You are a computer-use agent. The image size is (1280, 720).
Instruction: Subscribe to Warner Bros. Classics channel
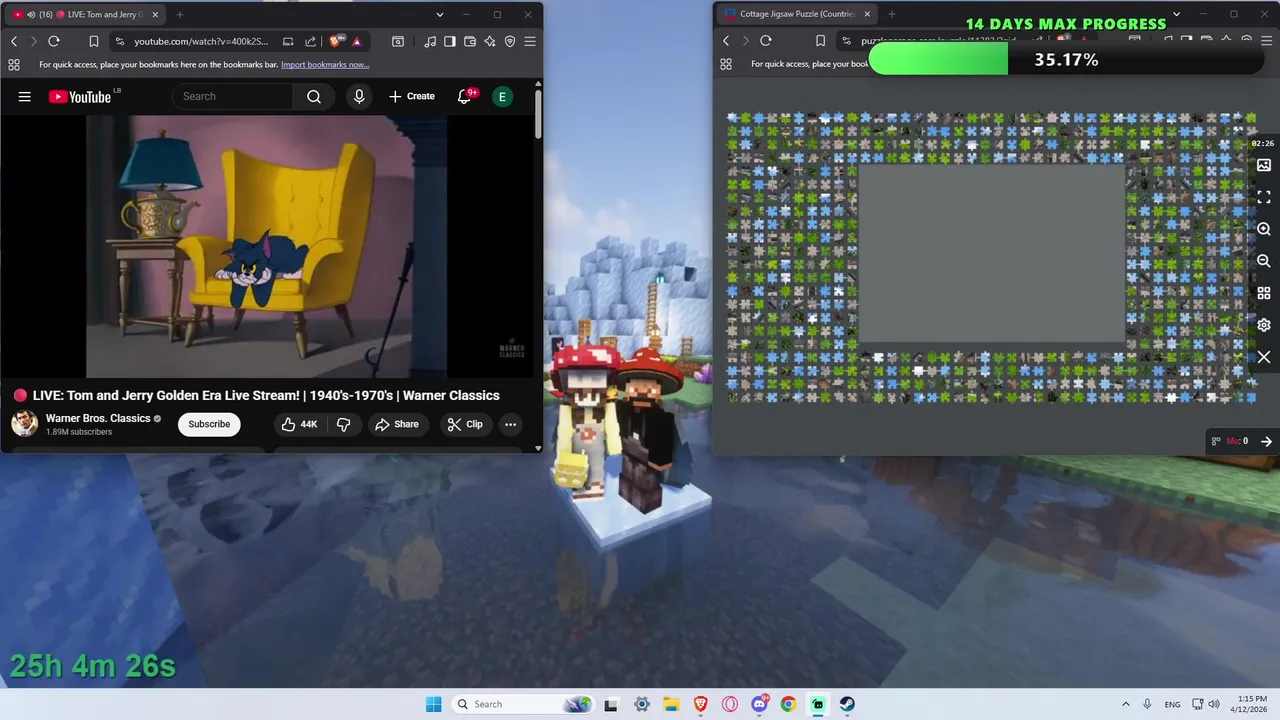pyautogui.click(x=209, y=424)
